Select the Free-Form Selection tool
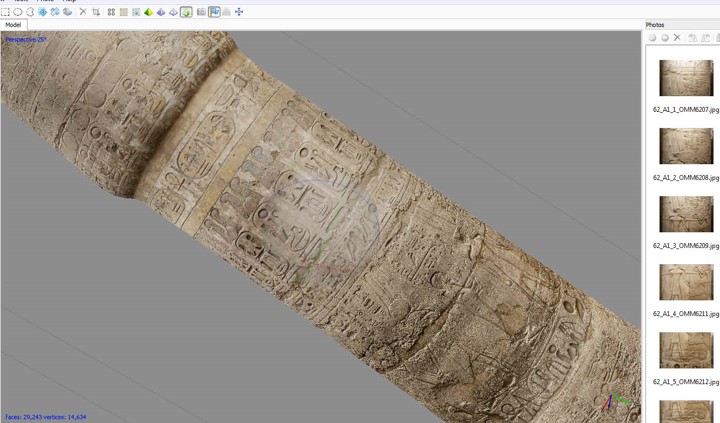The width and height of the screenshot is (720, 423). click(30, 12)
